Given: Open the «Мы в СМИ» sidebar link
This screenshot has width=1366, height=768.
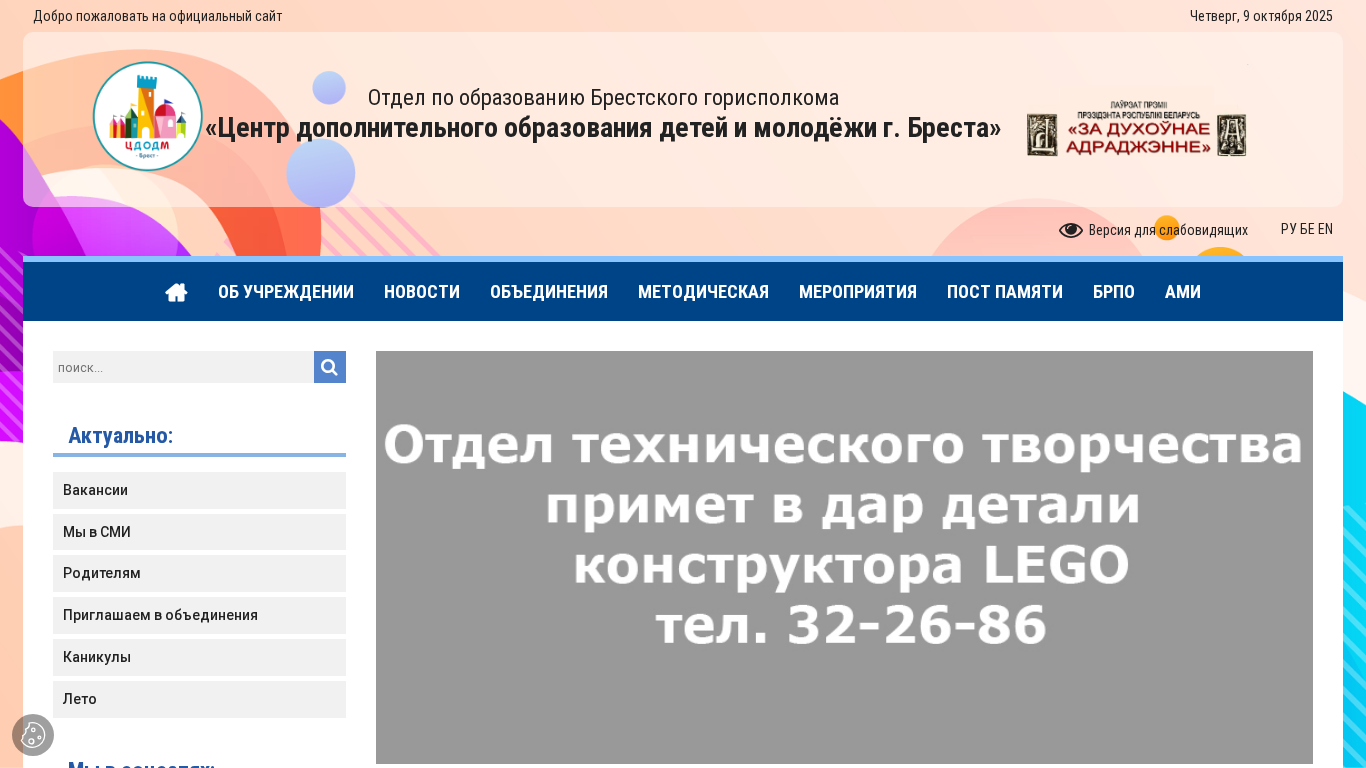Looking at the screenshot, I should point(199,532).
